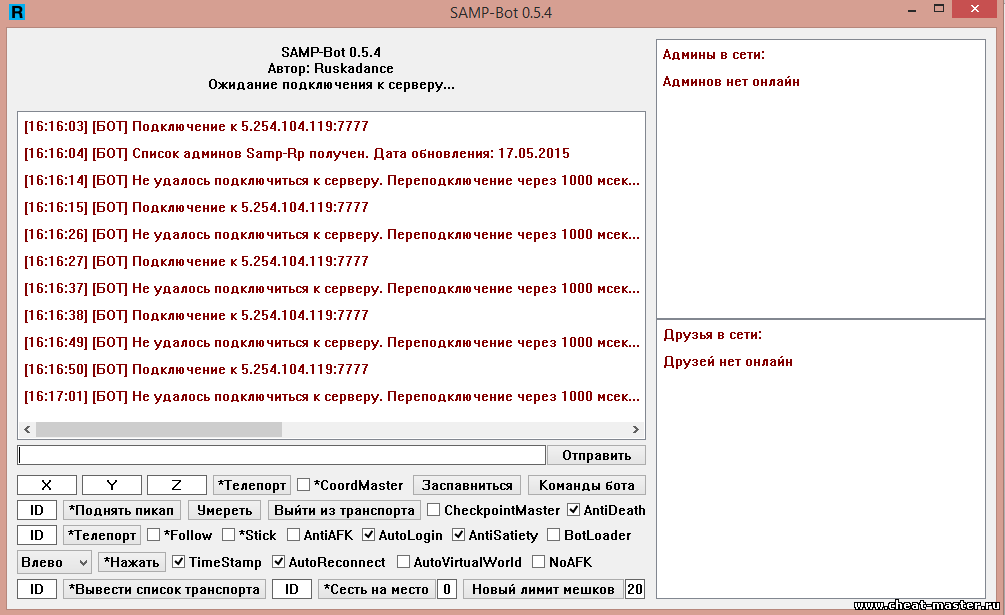Click ID field beside Вывести список транспорта
Image resolution: width=1005 pixels, height=615 pixels.
(x=37, y=589)
